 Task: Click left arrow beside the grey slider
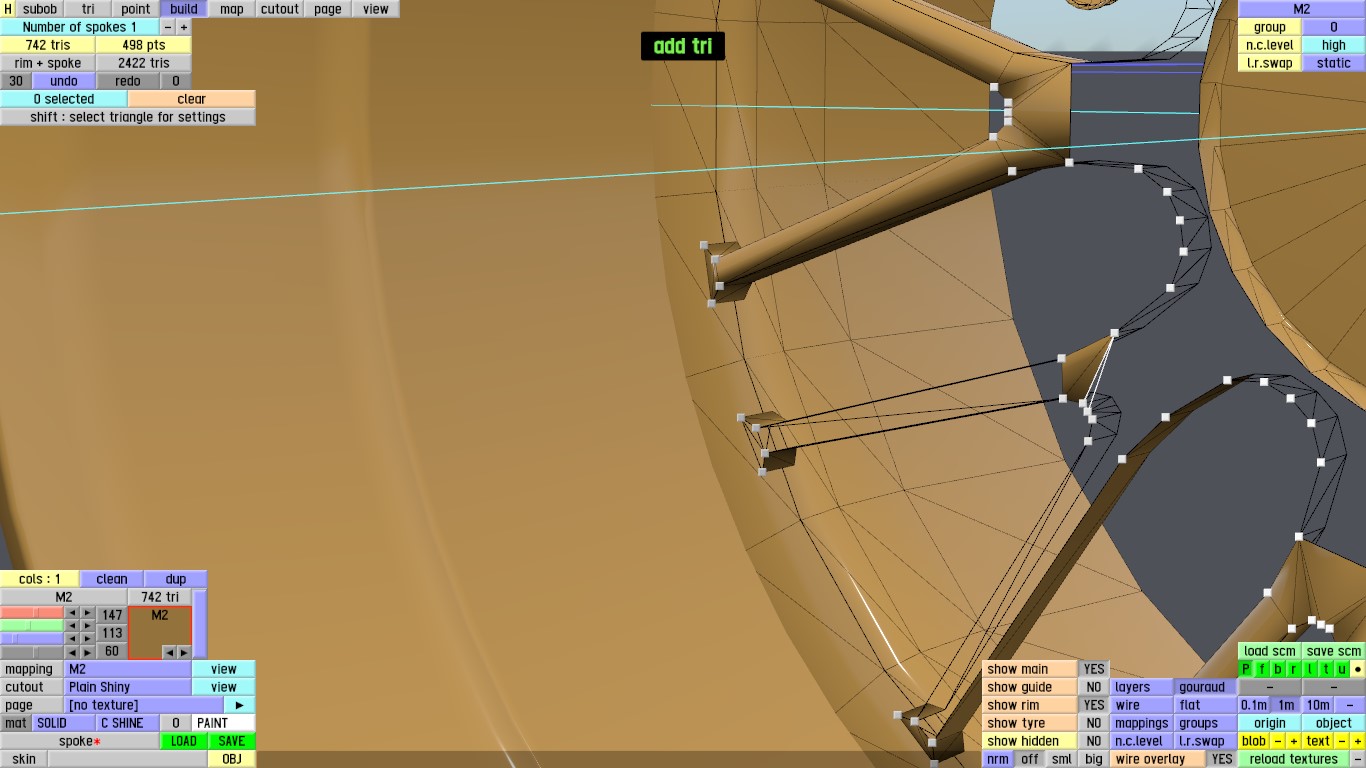[x=72, y=652]
